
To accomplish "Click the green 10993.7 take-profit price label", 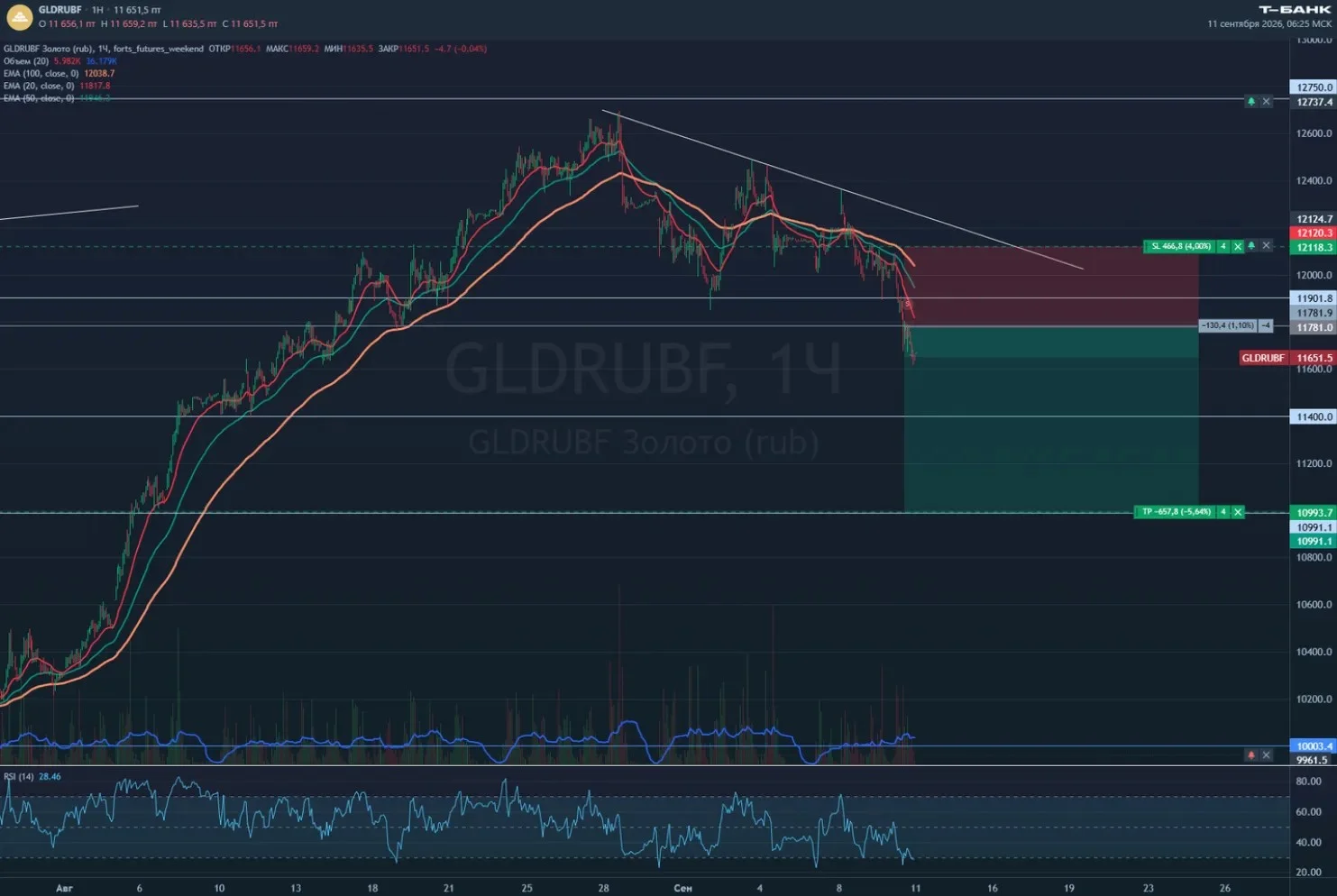I will (x=1314, y=513).
